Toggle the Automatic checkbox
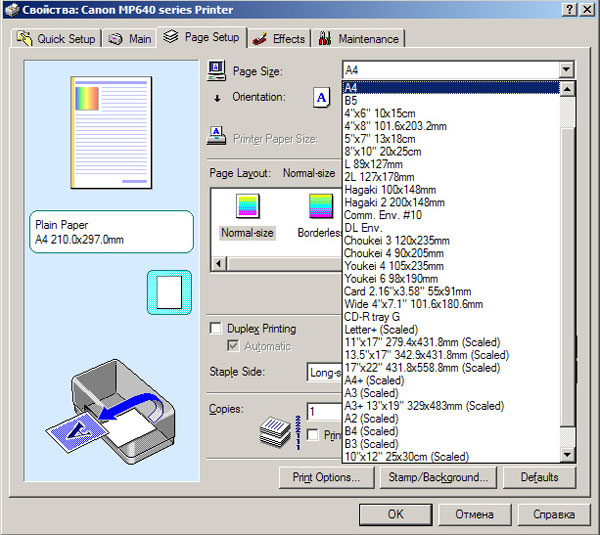 coord(233,346)
